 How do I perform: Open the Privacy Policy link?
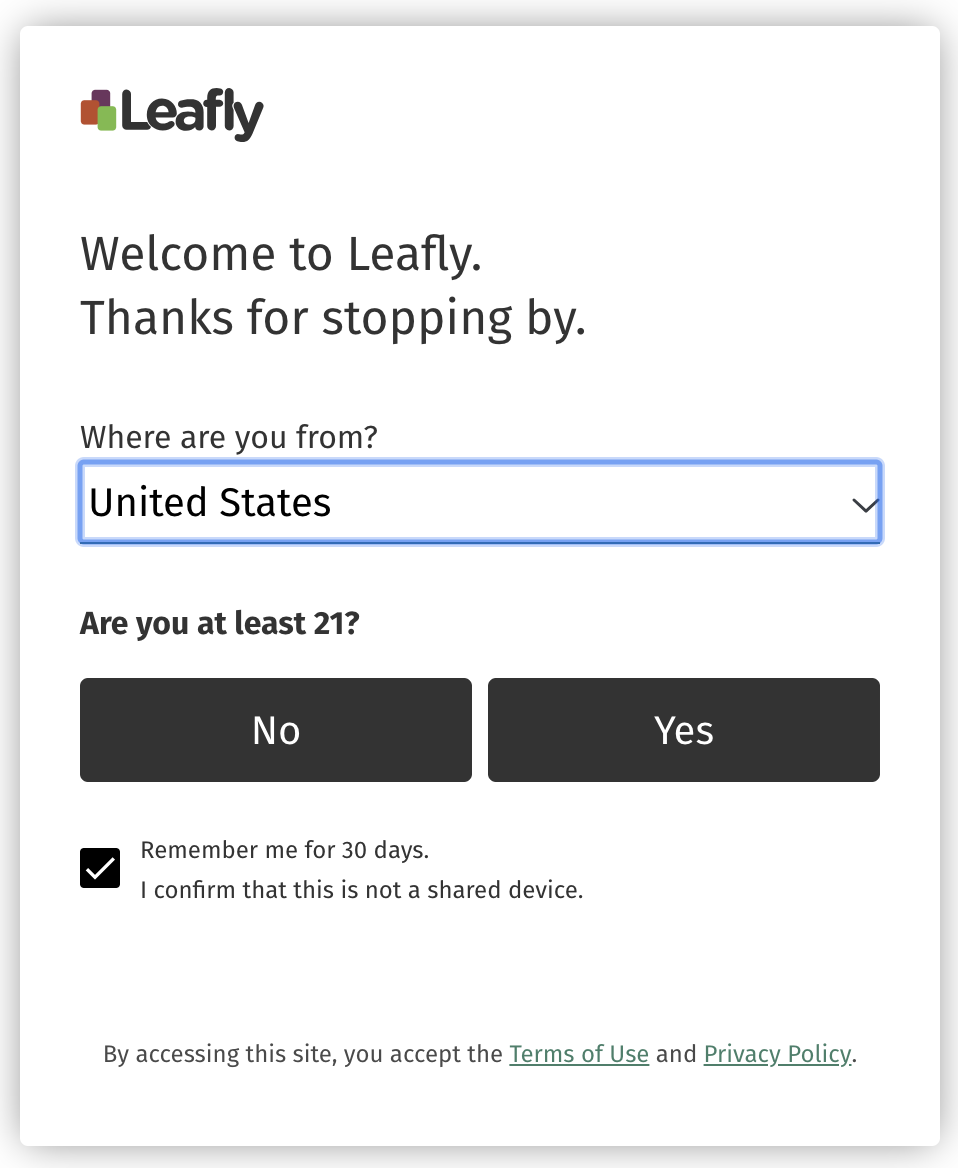point(777,1054)
